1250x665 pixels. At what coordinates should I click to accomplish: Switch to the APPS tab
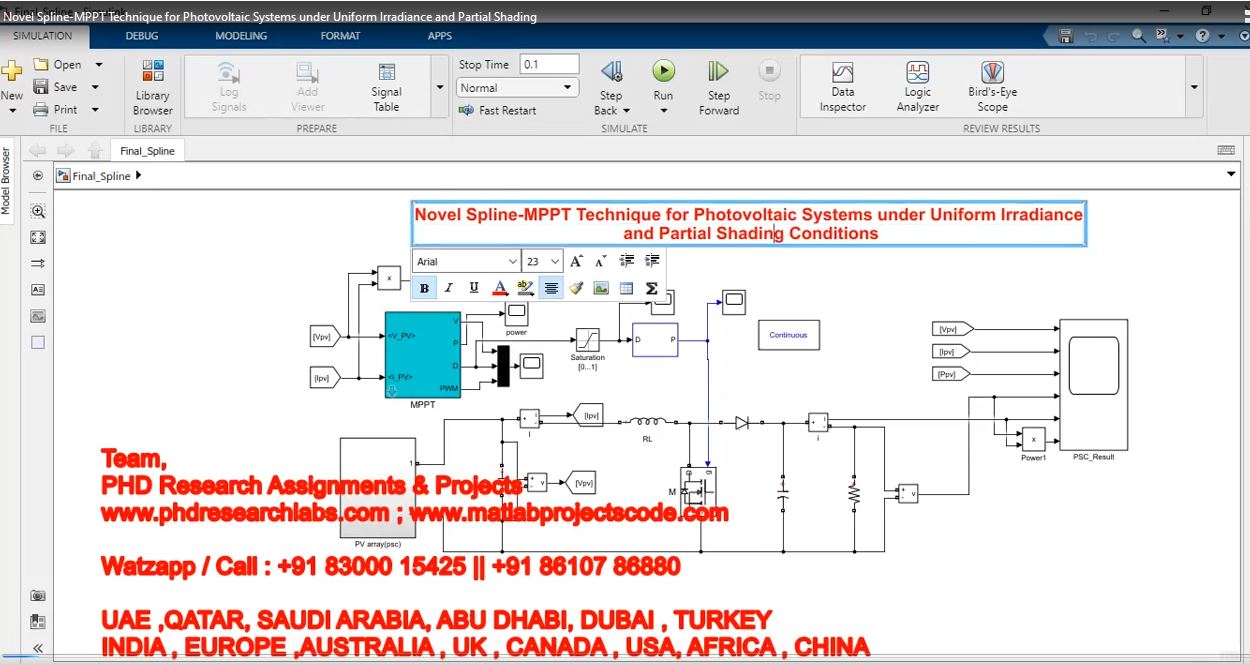(440, 36)
